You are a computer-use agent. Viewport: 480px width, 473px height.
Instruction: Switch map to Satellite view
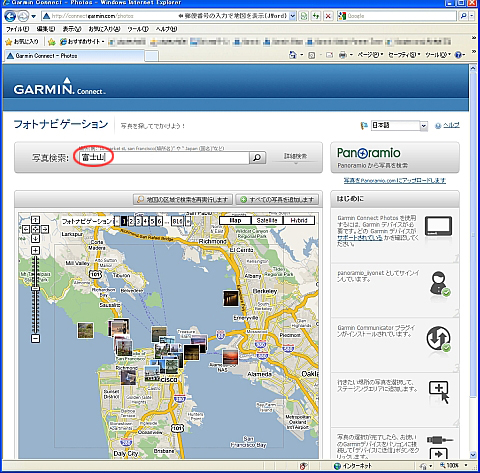[267, 220]
